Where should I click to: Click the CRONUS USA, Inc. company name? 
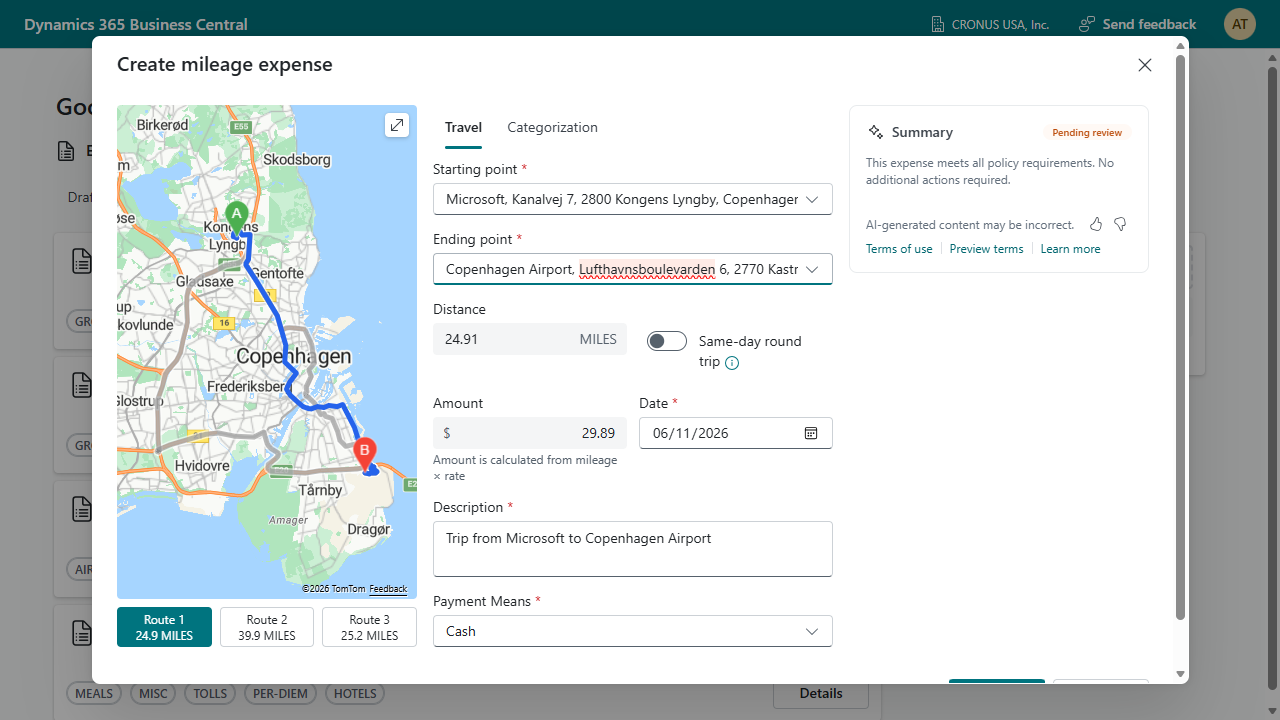(999, 24)
